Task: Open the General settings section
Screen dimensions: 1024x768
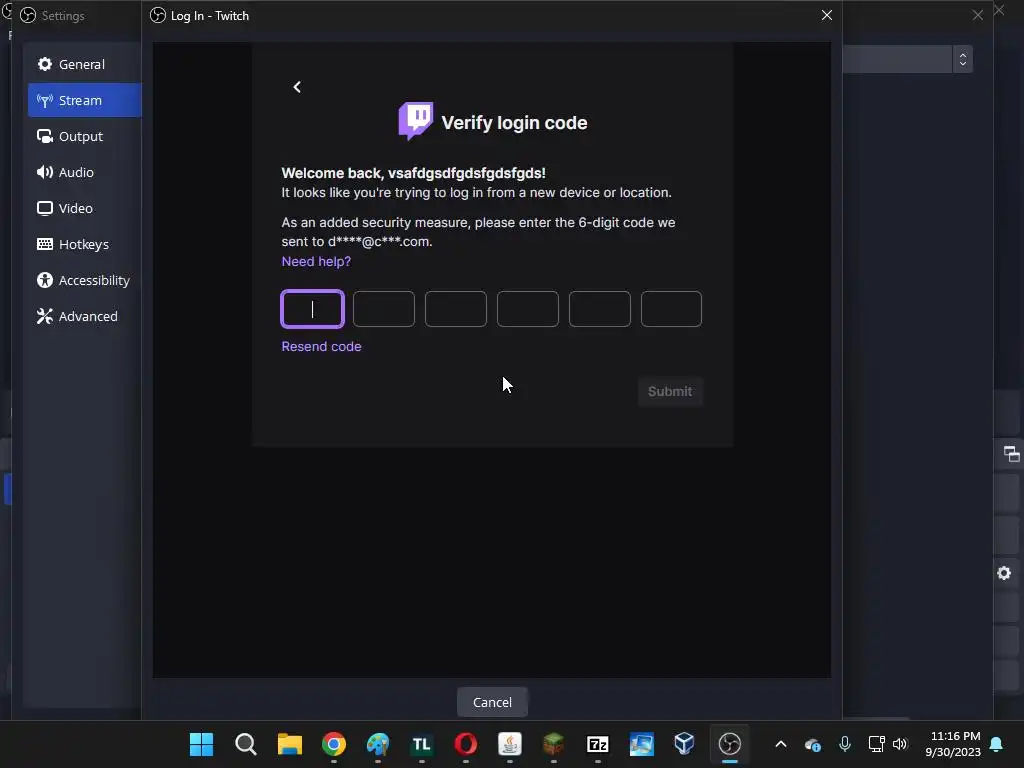Action: tap(84, 64)
